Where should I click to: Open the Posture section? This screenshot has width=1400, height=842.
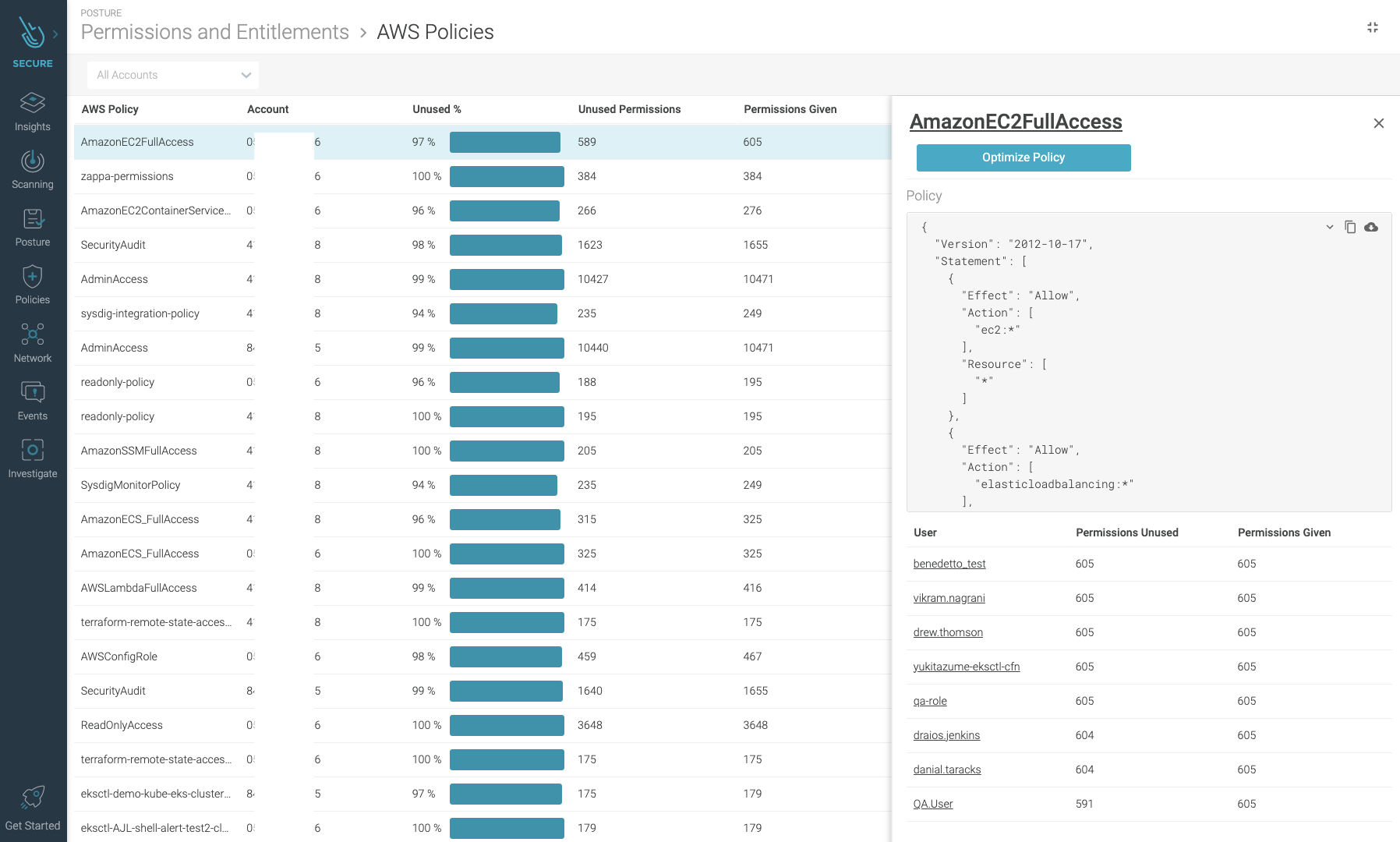point(33,227)
